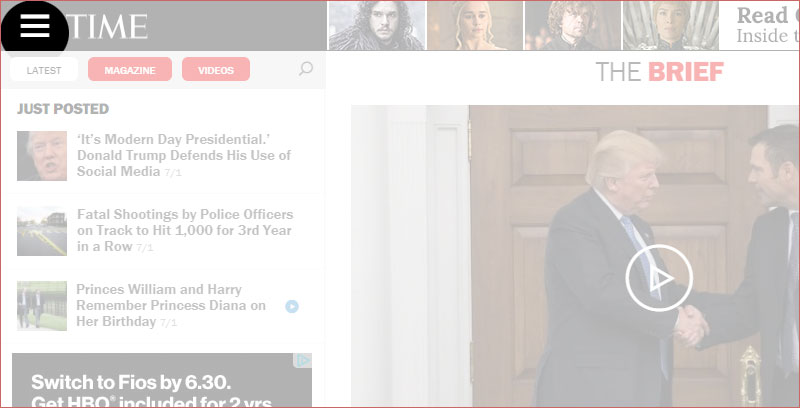
Task: Click the Cersei on throne banner image
Action: pyautogui.click(x=670, y=26)
